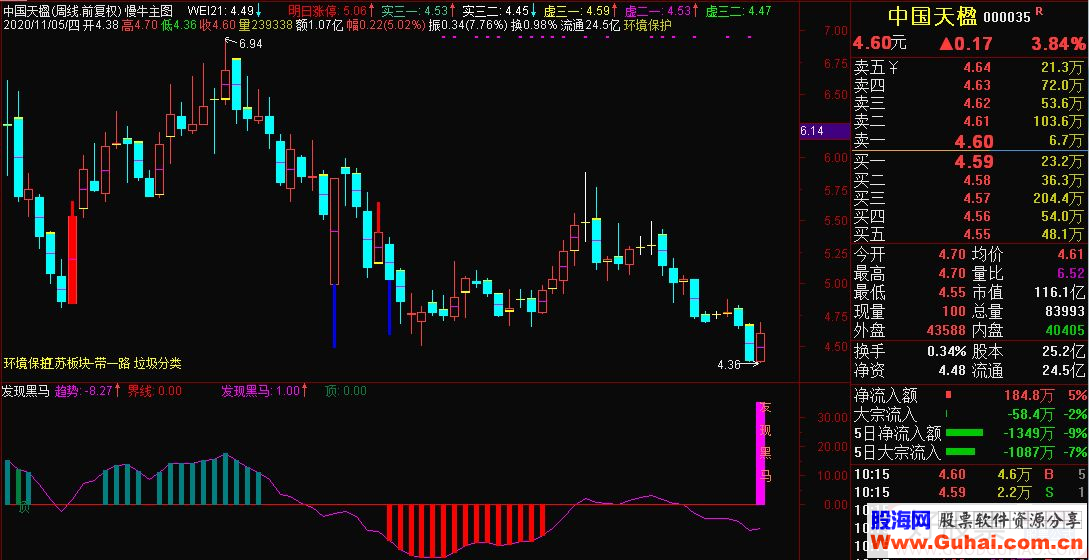Viewport: 1089px width, 560px height.
Task: Click the 卖五 ask row price 4.64
Action: pyautogui.click(x=976, y=68)
